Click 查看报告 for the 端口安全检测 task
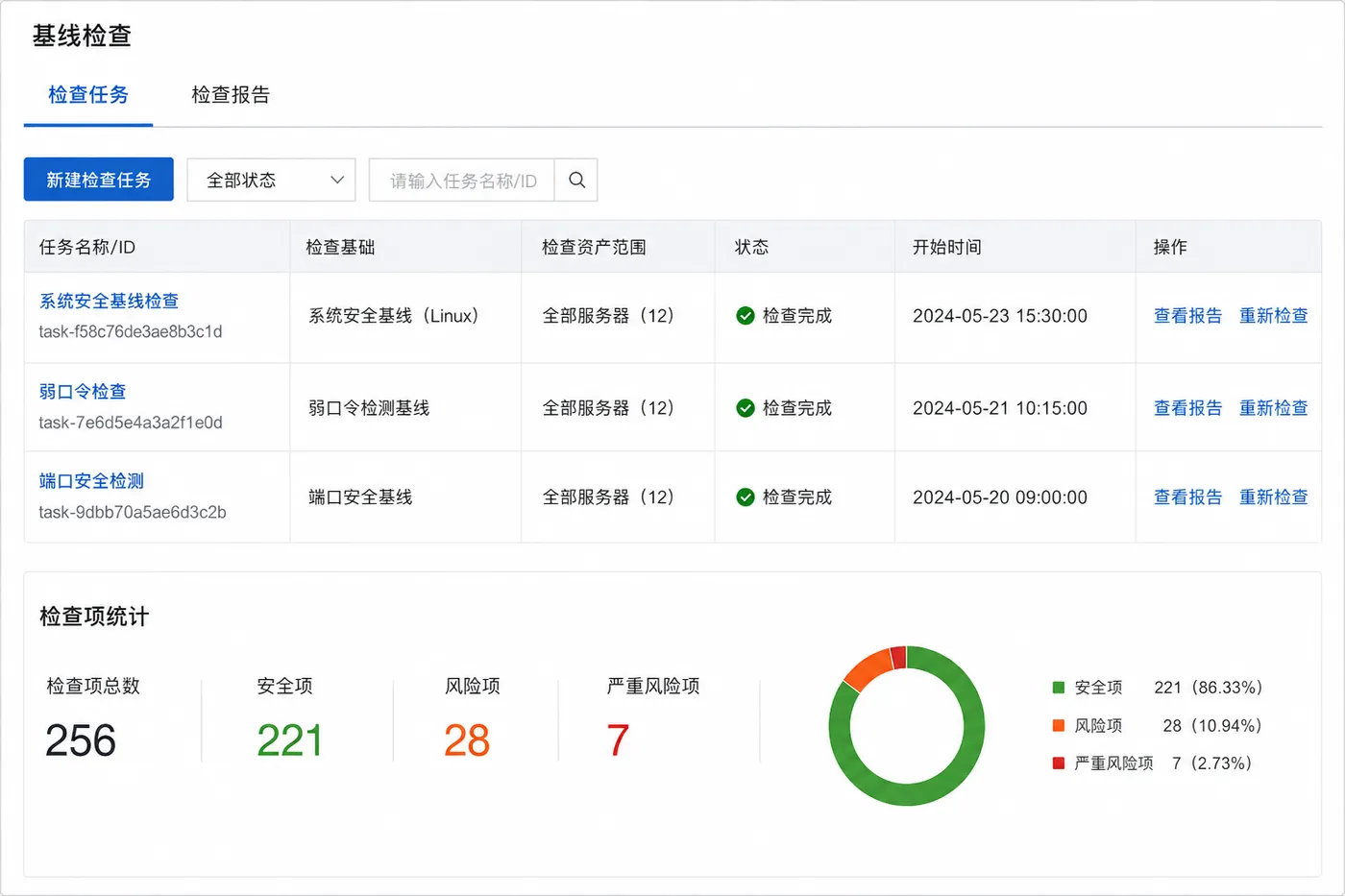 coord(1187,497)
